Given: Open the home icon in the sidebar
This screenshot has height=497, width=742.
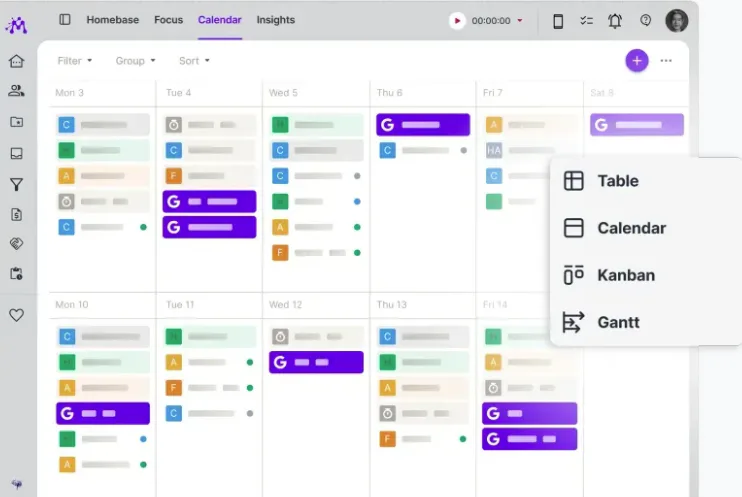Looking at the screenshot, I should tap(17, 61).
